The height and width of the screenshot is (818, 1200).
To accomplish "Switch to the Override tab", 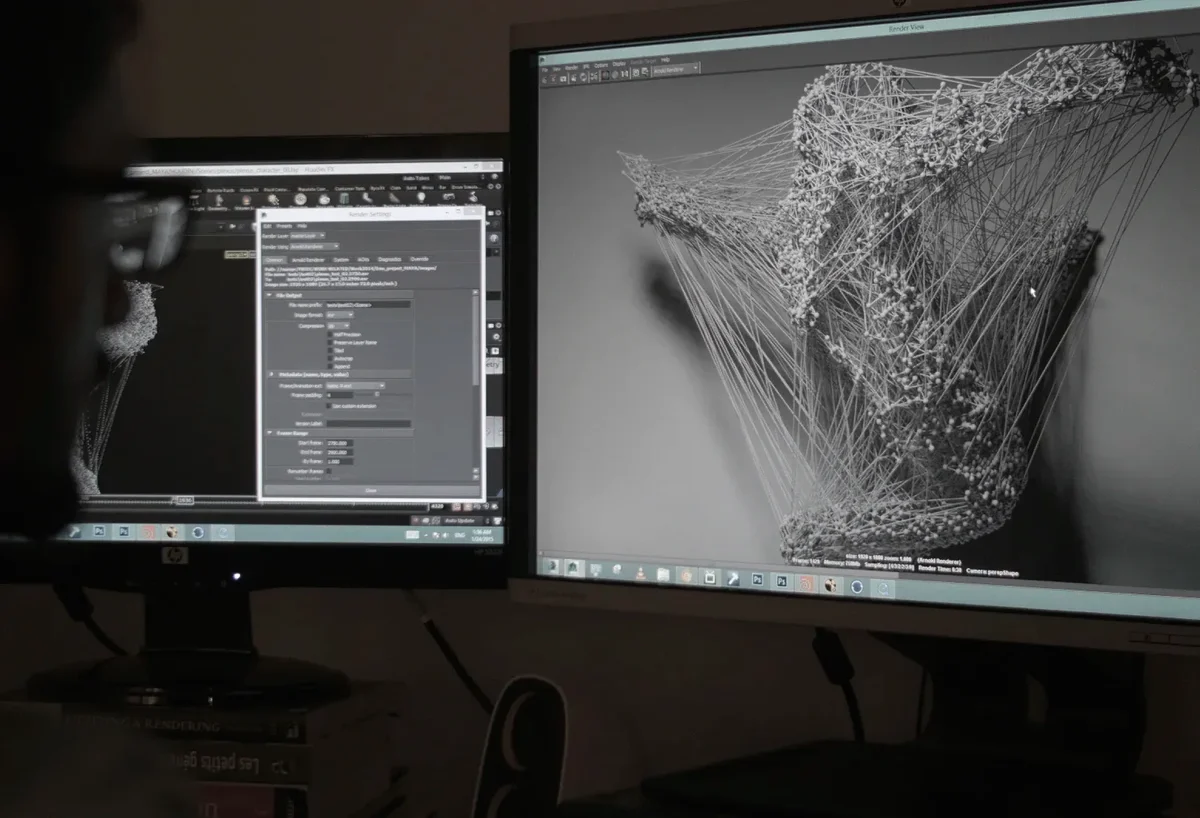I will click(x=419, y=259).
